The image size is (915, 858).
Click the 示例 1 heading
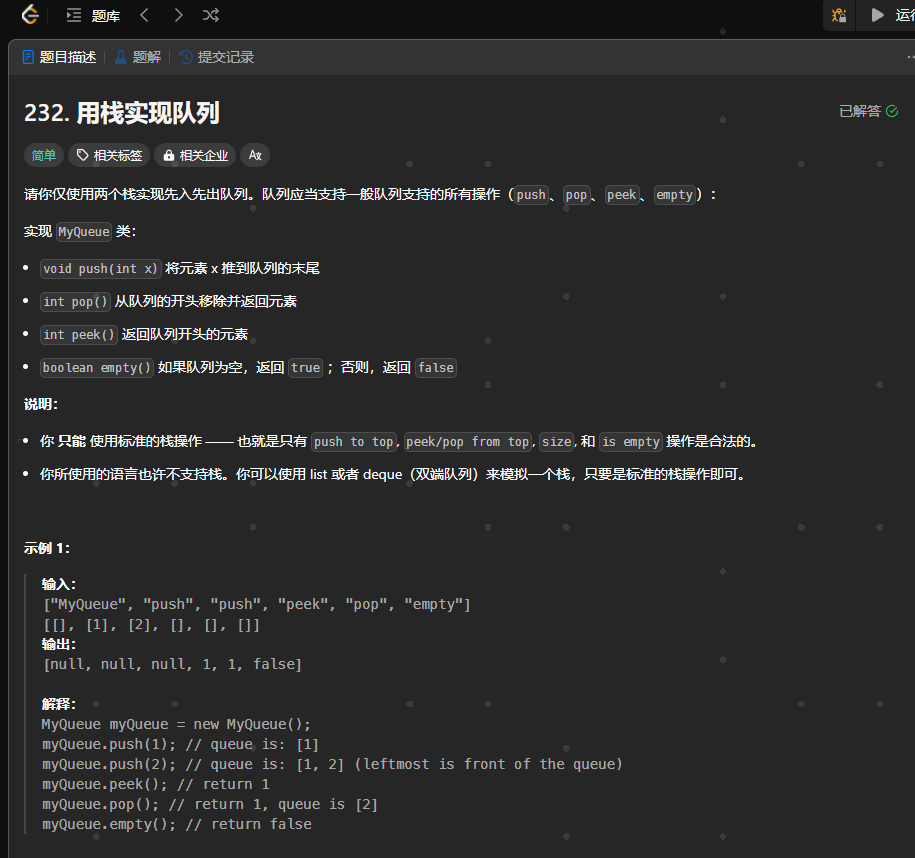click(47, 548)
